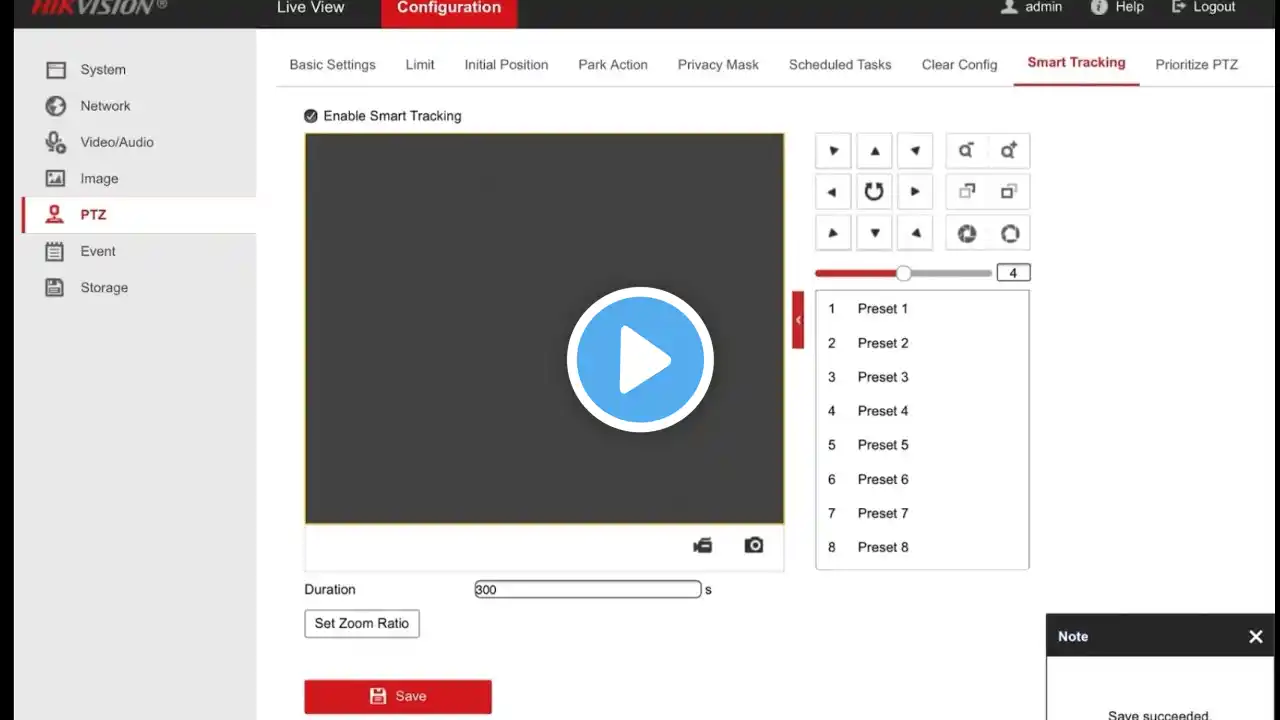This screenshot has height=720, width=1280.
Task: Click the PTZ speed value box
Action: pyautogui.click(x=1013, y=273)
